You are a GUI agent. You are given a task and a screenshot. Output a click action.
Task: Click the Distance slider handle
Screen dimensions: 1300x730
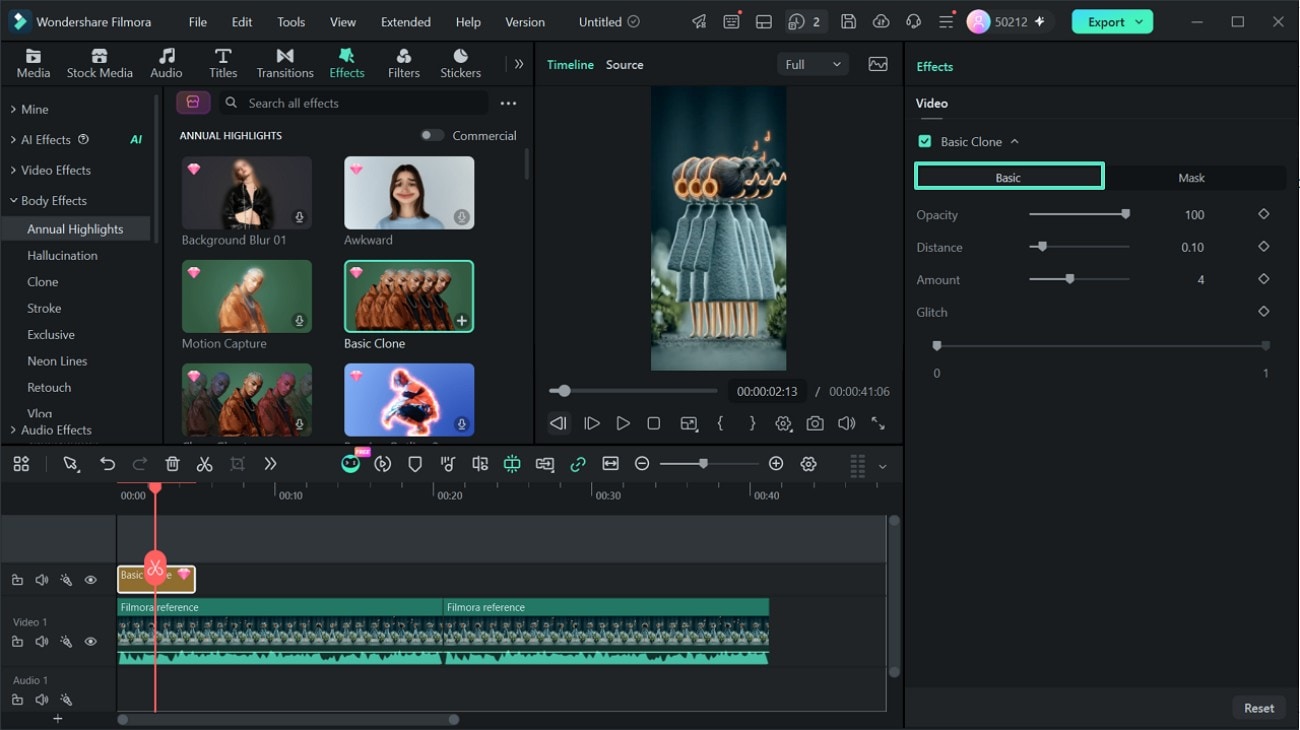(x=1042, y=246)
